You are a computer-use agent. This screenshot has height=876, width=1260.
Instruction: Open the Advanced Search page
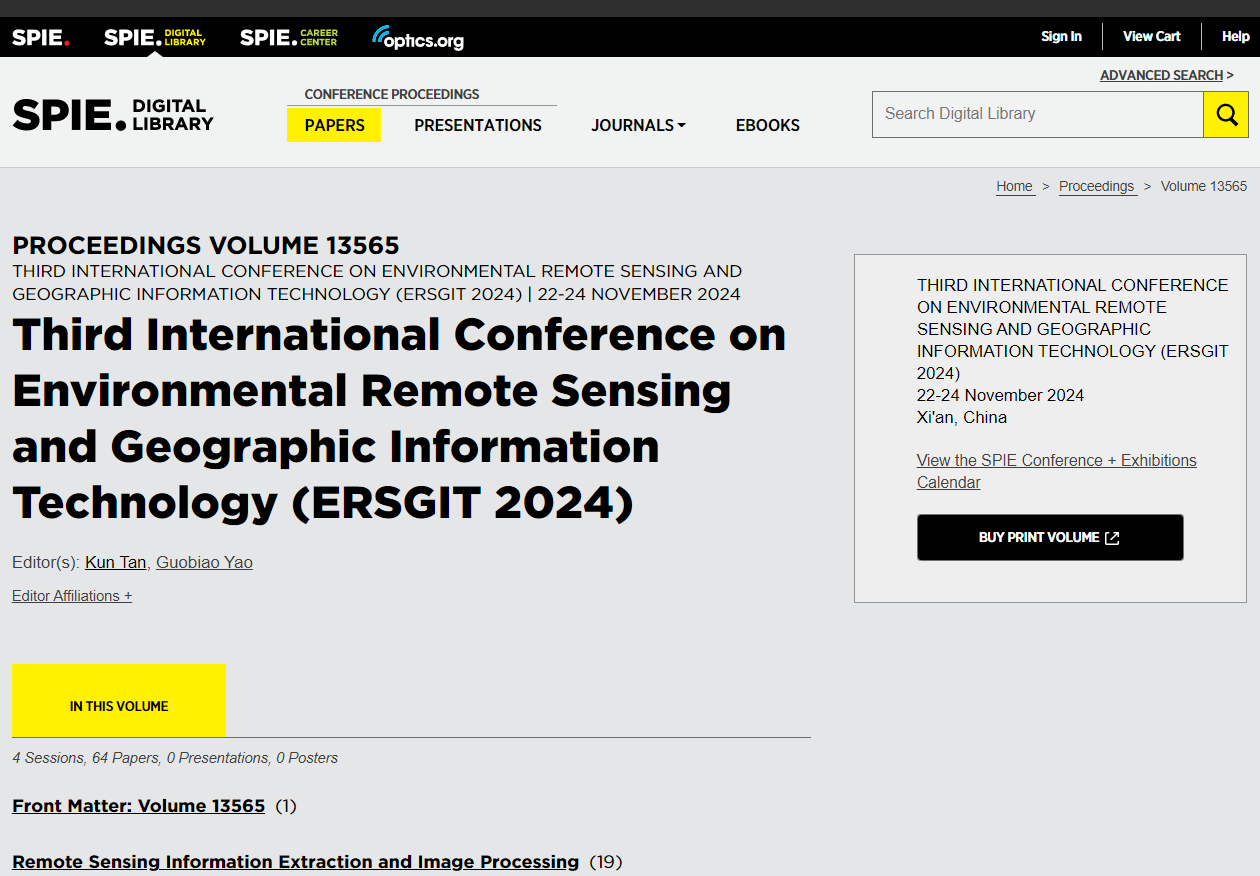1161,75
